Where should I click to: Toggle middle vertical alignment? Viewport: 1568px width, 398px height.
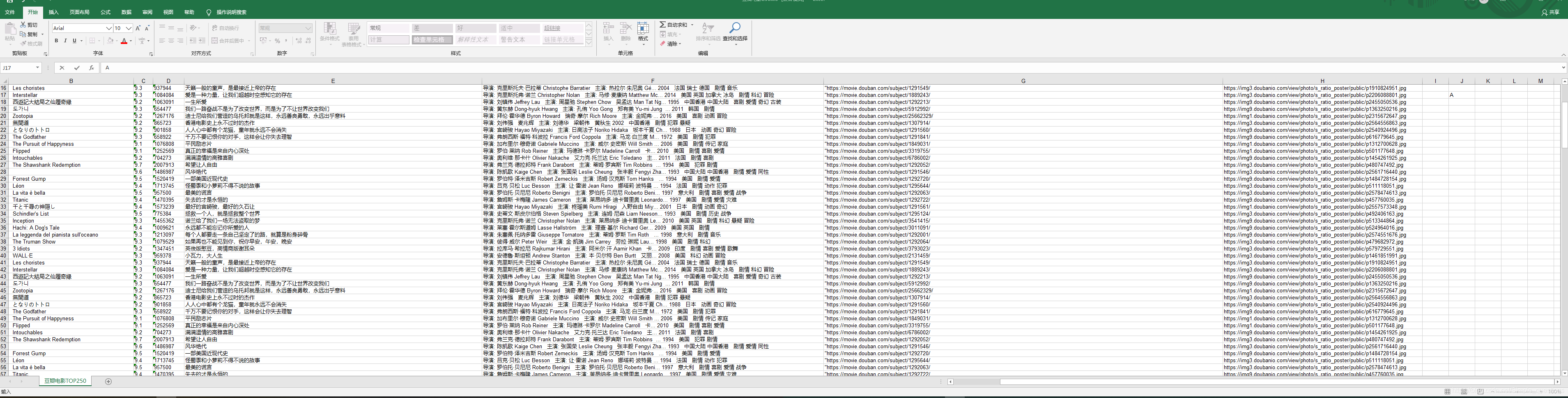point(171,28)
